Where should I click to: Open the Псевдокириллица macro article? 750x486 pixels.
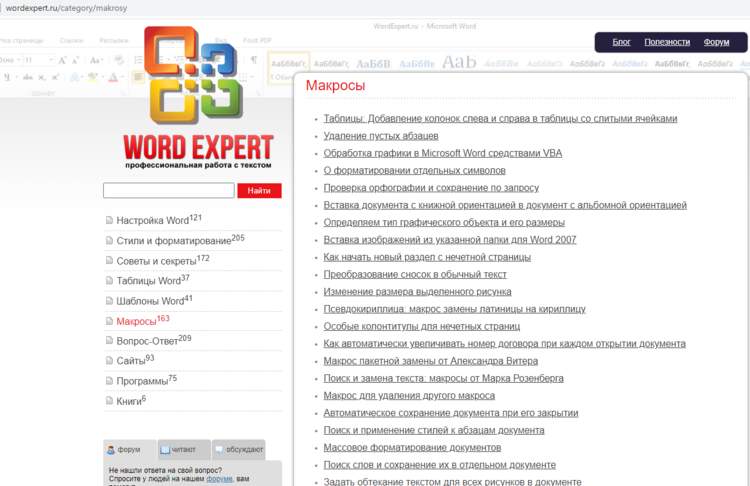pos(454,309)
